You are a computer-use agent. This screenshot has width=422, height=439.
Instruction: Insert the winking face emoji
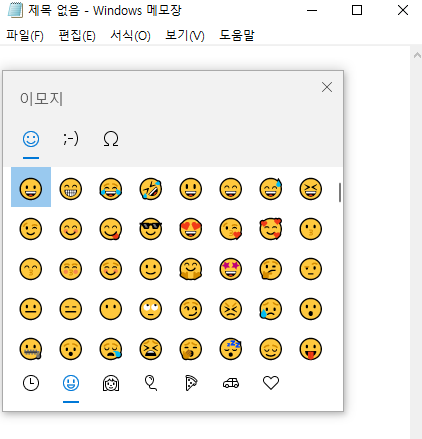point(31,229)
